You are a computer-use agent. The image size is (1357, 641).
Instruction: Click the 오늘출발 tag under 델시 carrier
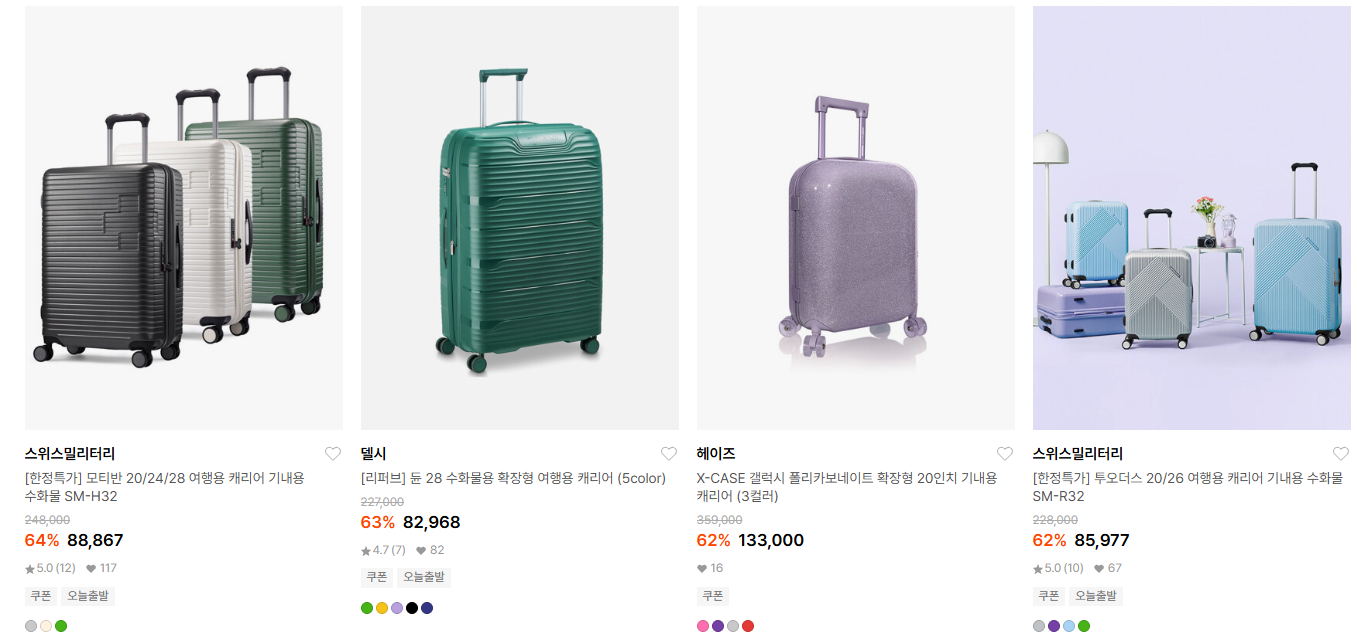(425, 577)
